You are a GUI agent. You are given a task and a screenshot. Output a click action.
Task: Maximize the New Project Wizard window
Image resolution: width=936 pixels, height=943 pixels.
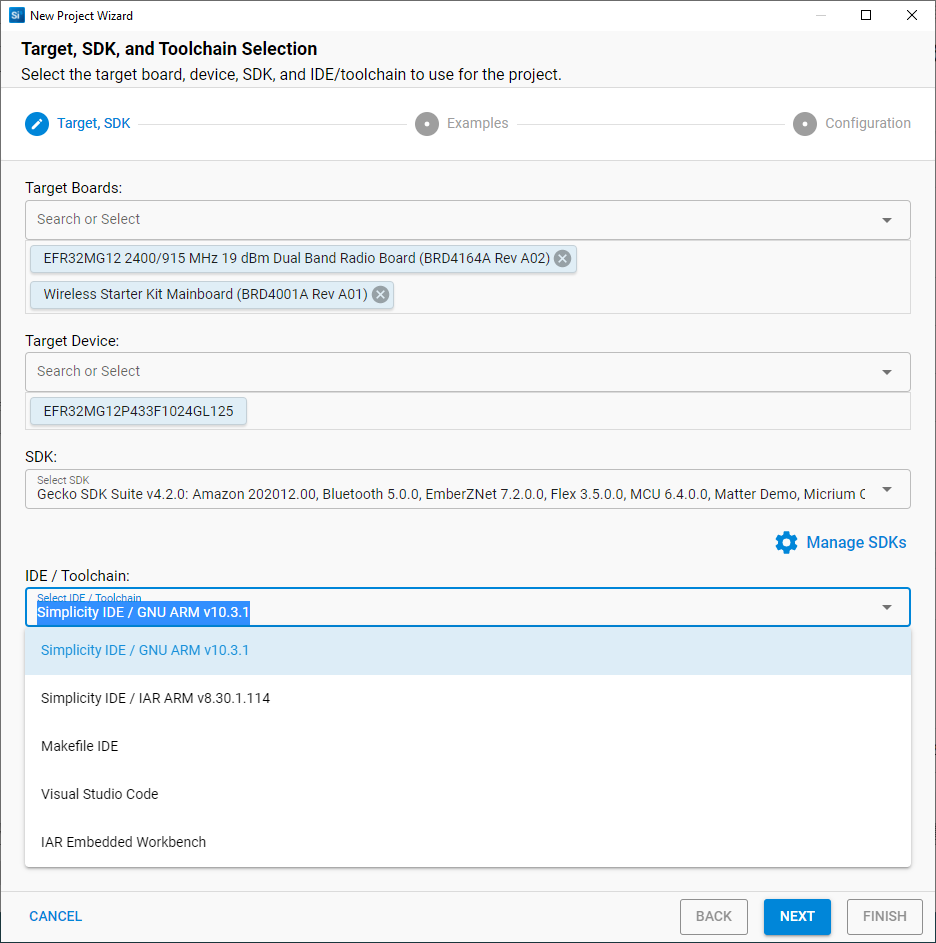[x=866, y=15]
